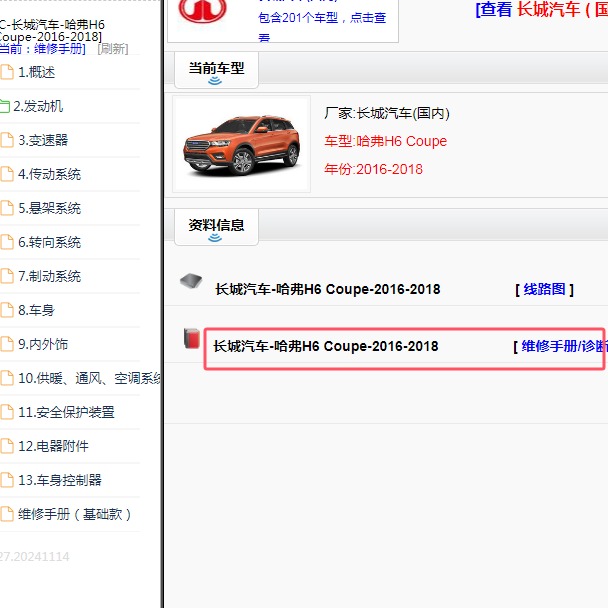The height and width of the screenshot is (608, 608).
Task: Open 2.发动机 chapter
Action: pos(38,106)
